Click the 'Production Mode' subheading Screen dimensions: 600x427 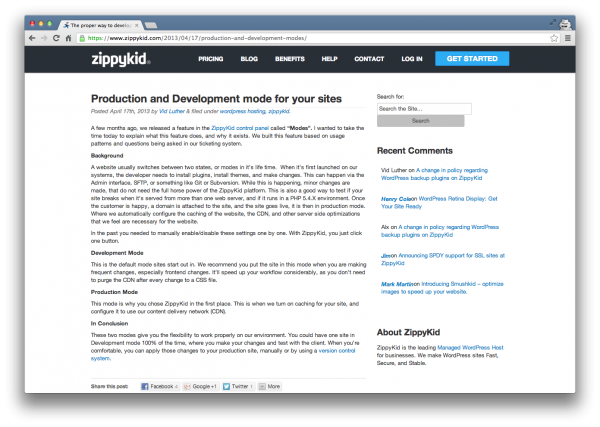[x=114, y=292]
